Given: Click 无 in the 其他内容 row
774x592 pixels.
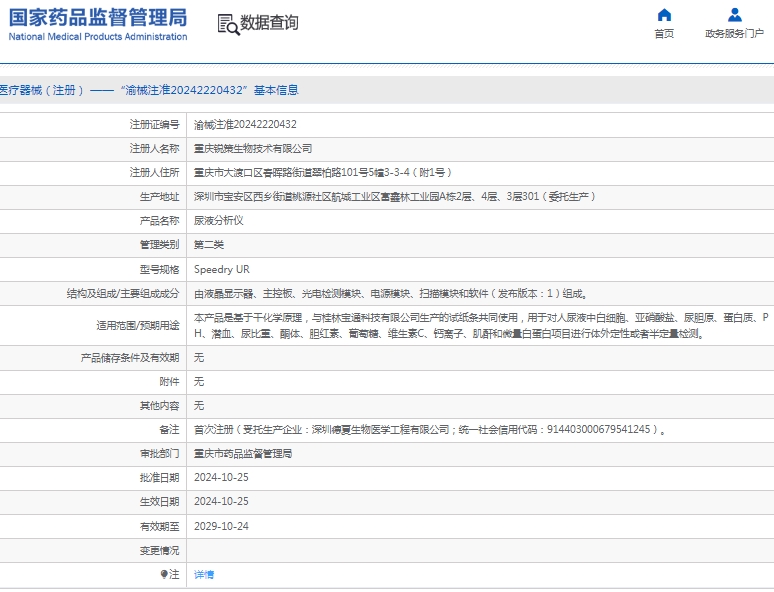Looking at the screenshot, I should tap(199, 406).
